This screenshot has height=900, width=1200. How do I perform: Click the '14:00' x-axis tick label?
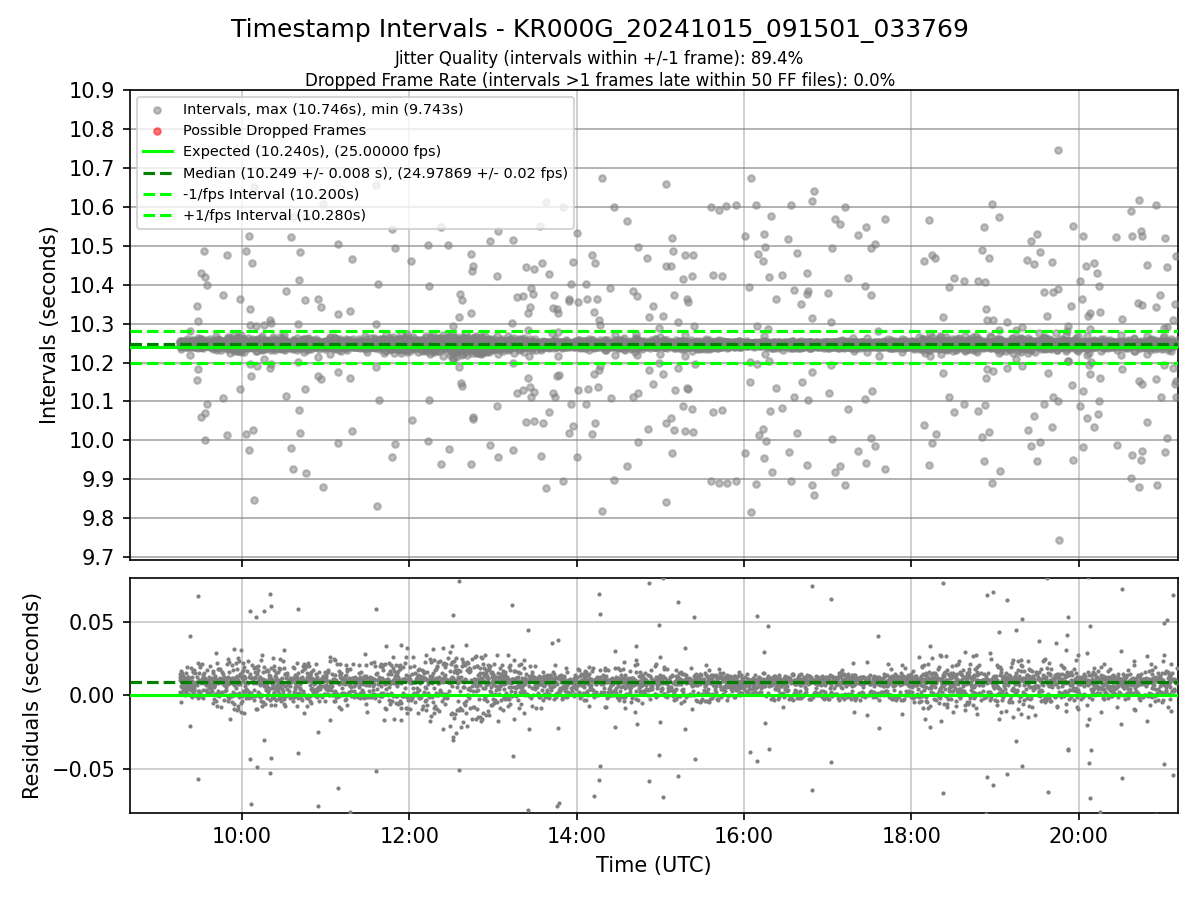pos(576,835)
